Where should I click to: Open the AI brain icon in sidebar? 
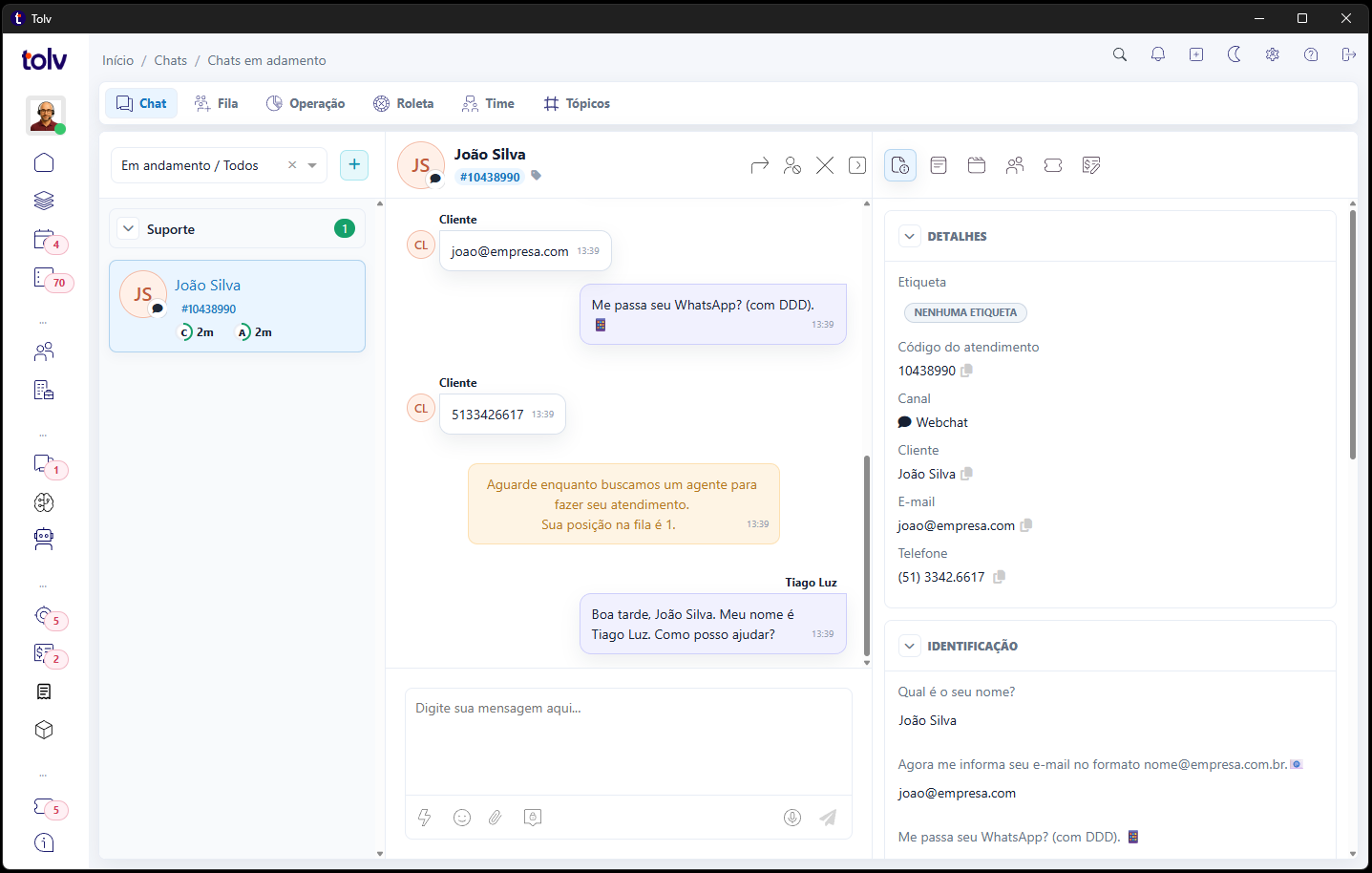click(44, 502)
